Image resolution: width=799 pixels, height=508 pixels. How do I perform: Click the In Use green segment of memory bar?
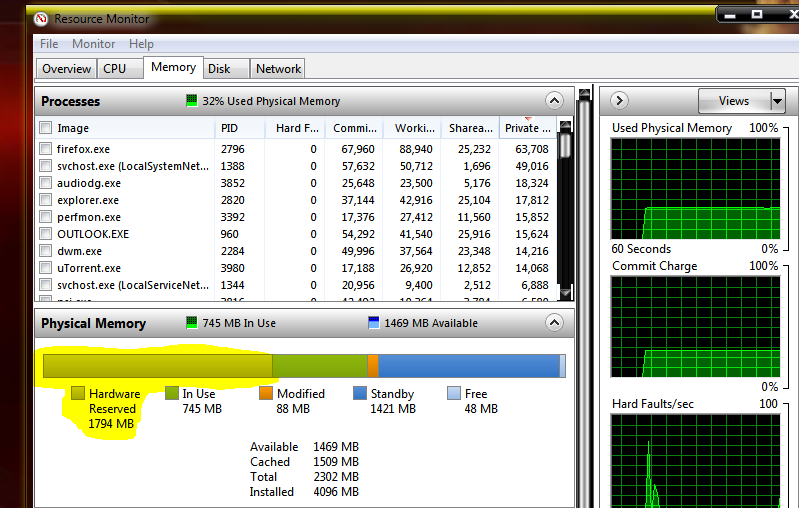[320, 366]
